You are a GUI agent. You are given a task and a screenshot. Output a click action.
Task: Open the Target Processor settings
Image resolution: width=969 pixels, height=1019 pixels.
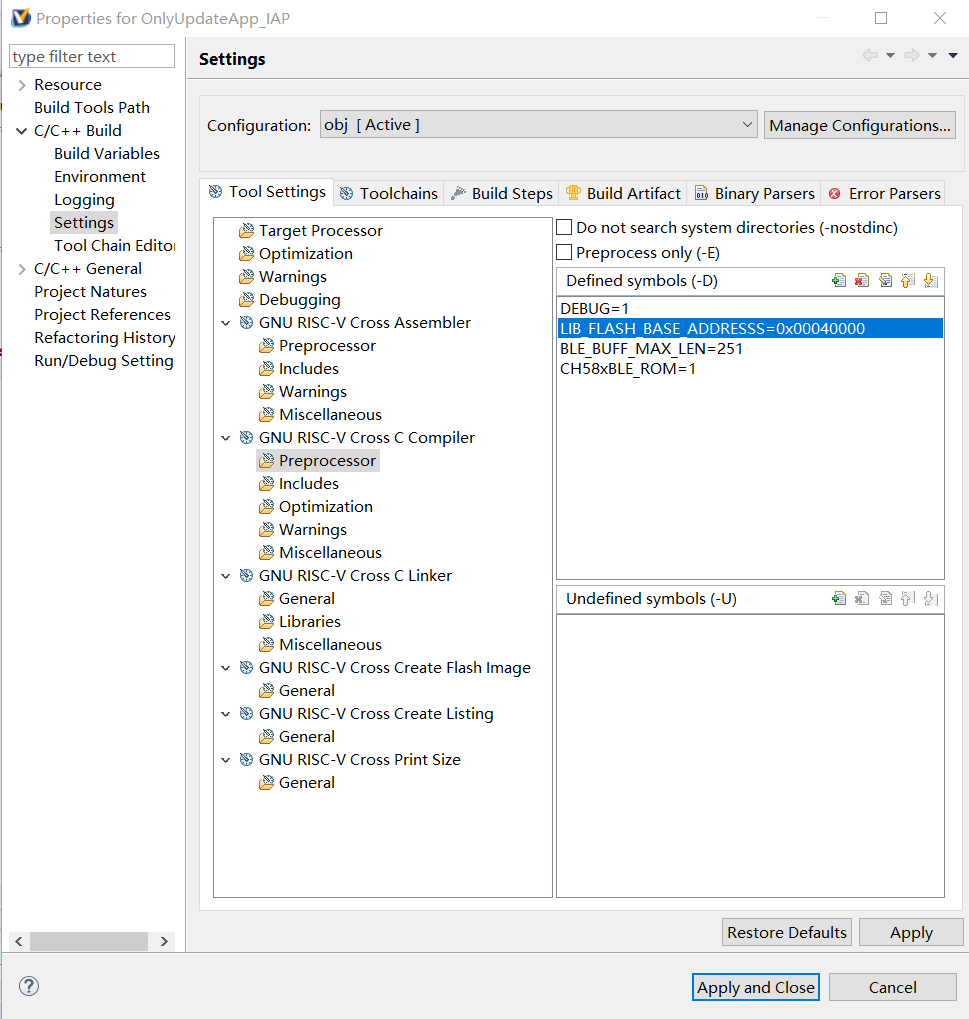(x=320, y=231)
